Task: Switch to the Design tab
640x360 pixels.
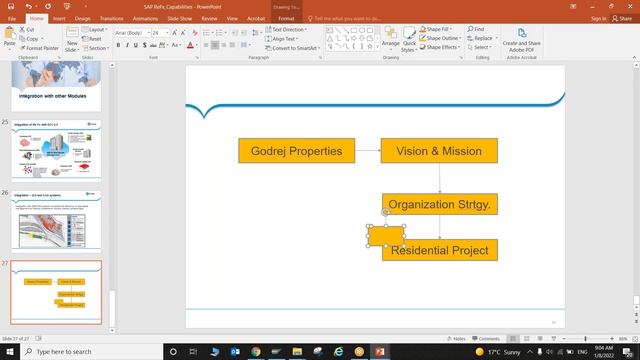Action: coord(82,18)
